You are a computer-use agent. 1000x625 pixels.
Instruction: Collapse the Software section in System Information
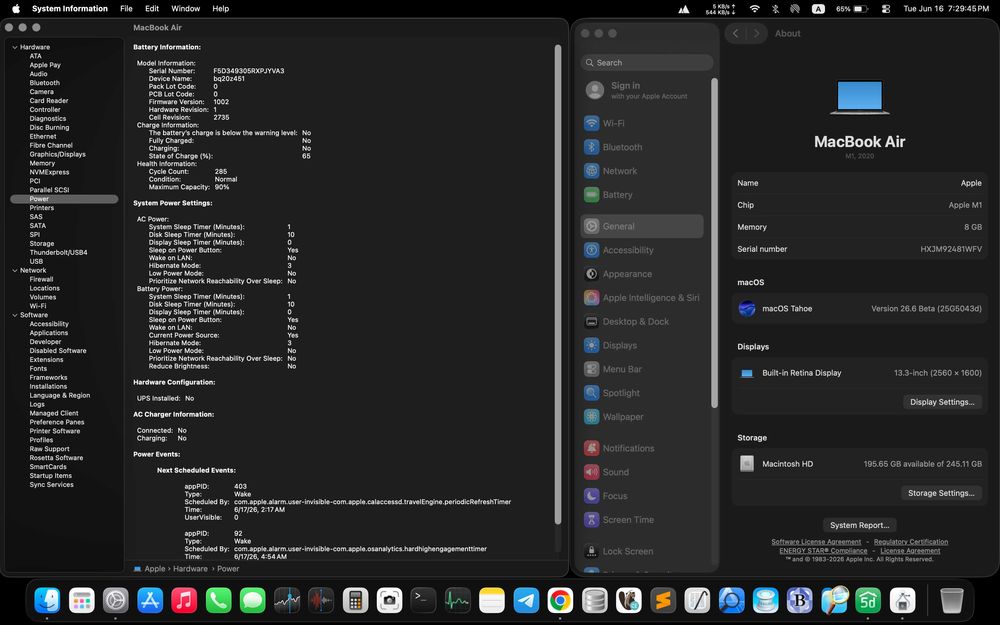[15, 315]
